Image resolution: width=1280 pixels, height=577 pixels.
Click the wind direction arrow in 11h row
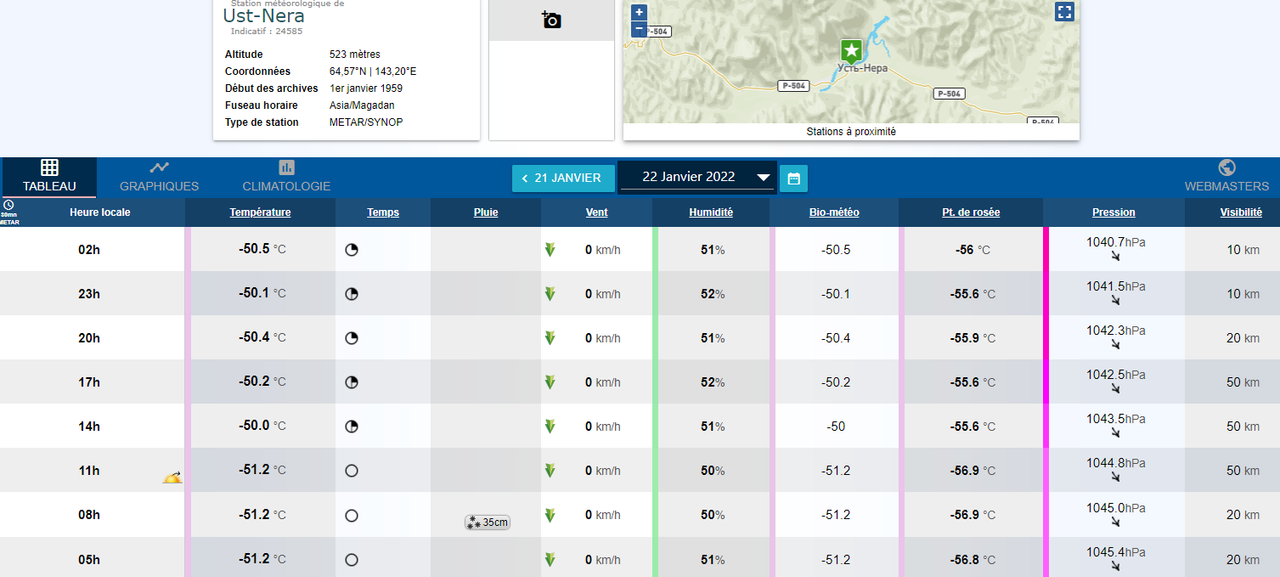pyautogui.click(x=549, y=470)
